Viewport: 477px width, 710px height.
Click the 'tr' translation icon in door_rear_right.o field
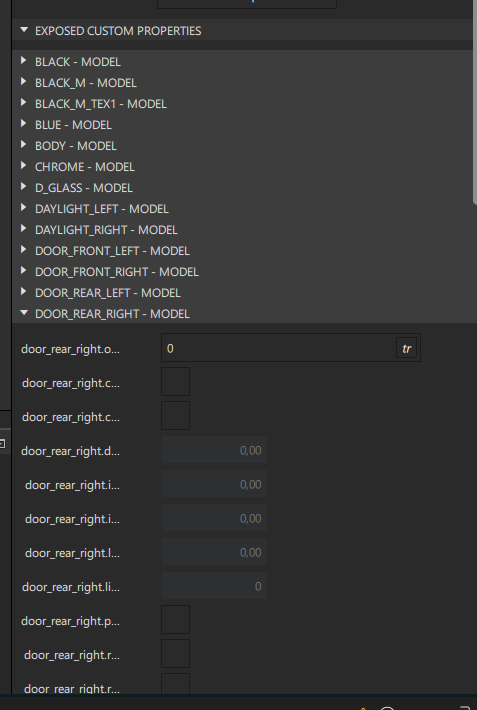[x=406, y=348]
